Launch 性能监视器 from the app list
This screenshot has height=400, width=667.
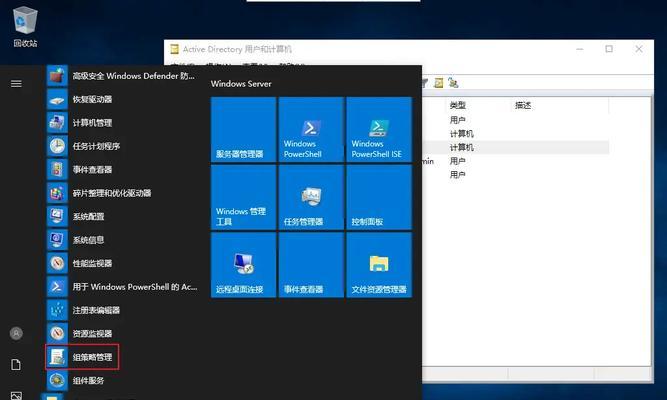click(122, 263)
